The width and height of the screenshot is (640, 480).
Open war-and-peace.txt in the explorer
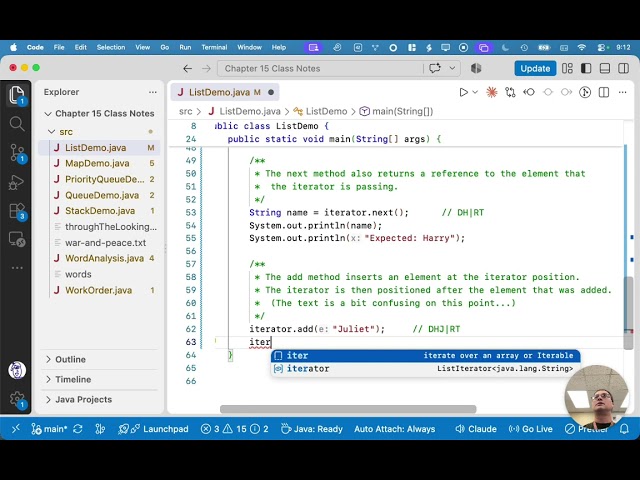tap(99, 243)
